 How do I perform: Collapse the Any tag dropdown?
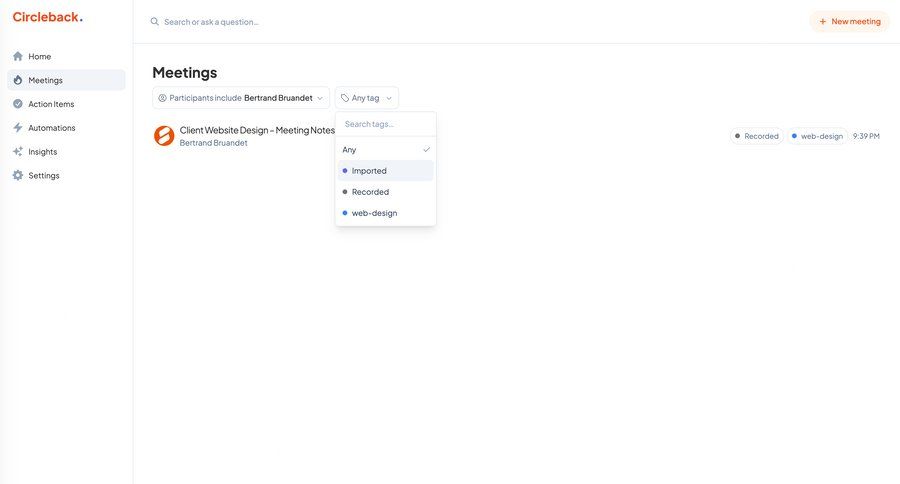tap(367, 98)
